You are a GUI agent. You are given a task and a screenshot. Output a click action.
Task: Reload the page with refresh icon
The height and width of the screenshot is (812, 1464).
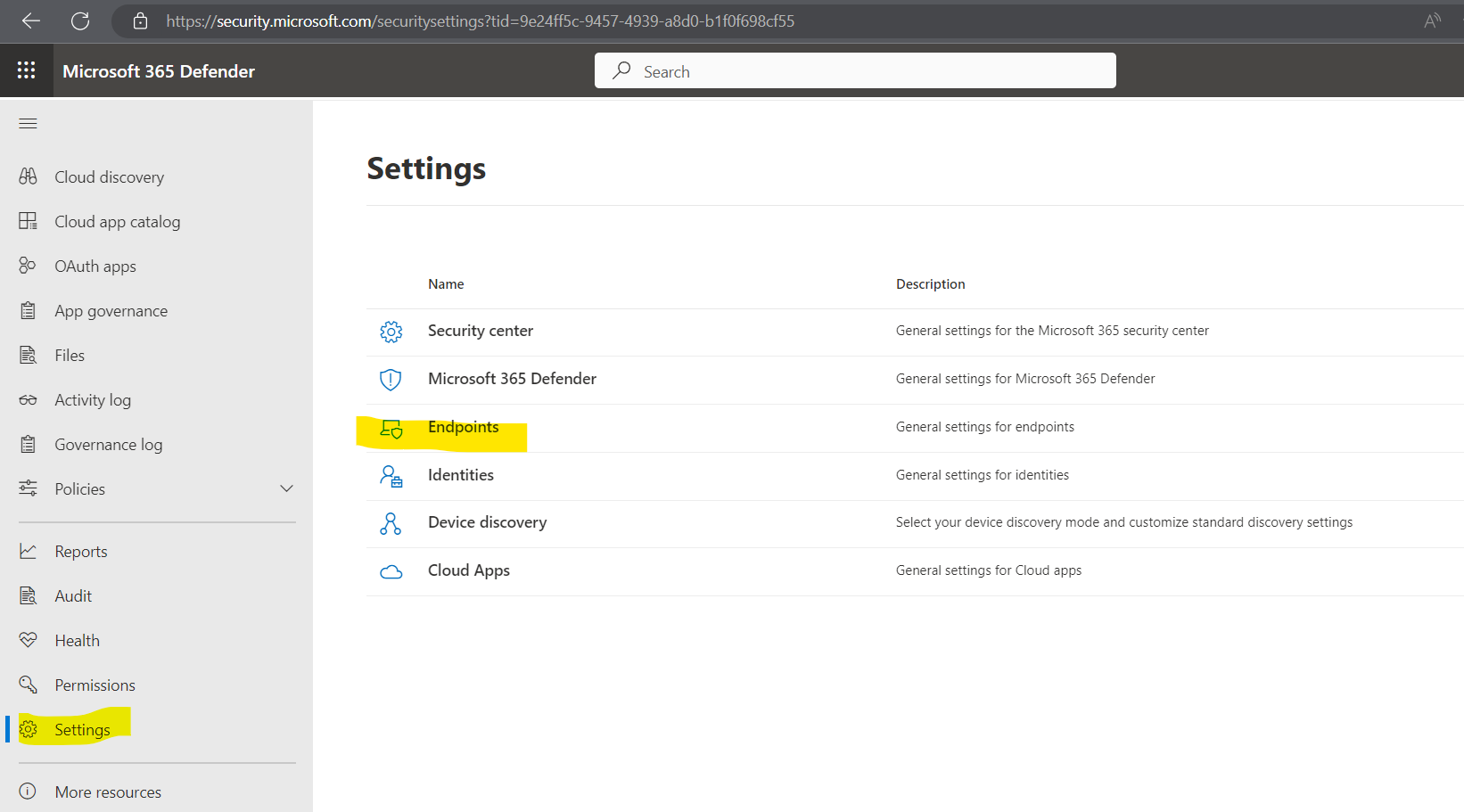pyautogui.click(x=80, y=21)
